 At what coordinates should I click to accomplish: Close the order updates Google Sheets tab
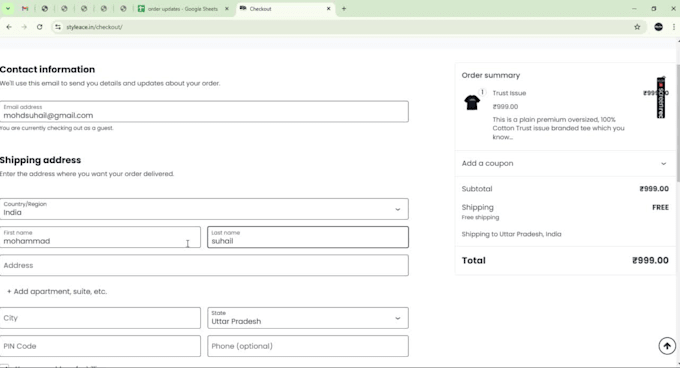click(226, 9)
